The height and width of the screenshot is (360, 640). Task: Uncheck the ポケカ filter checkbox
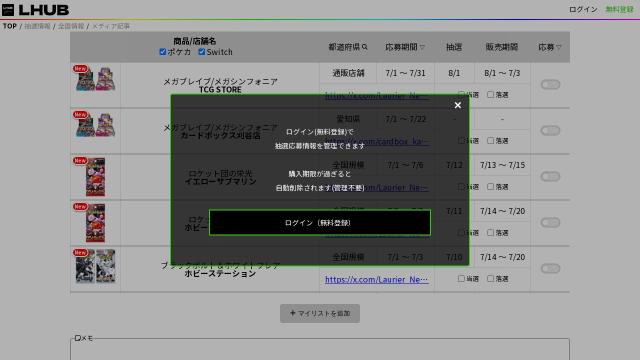(x=163, y=52)
